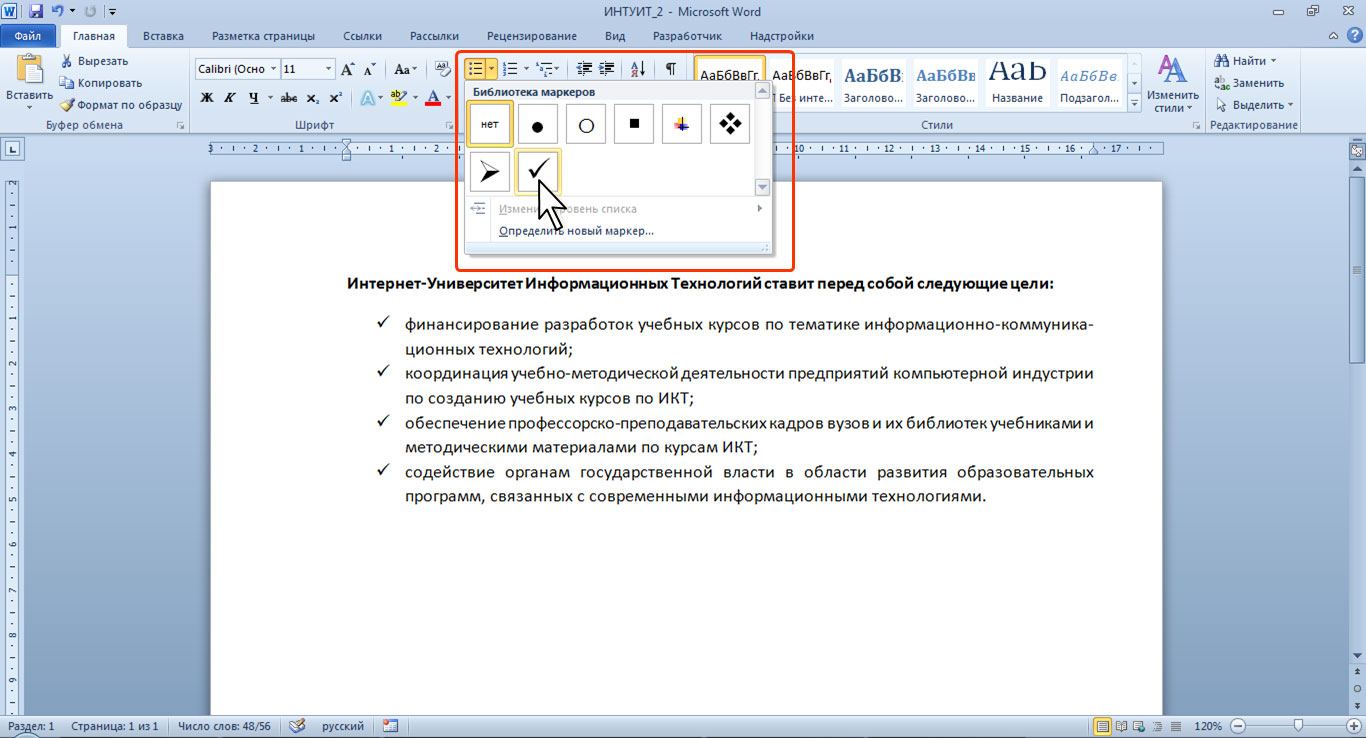Image resolution: width=1366 pixels, height=738 pixels.
Task: Toggle show paragraph marks (¶)
Action: tap(670, 69)
